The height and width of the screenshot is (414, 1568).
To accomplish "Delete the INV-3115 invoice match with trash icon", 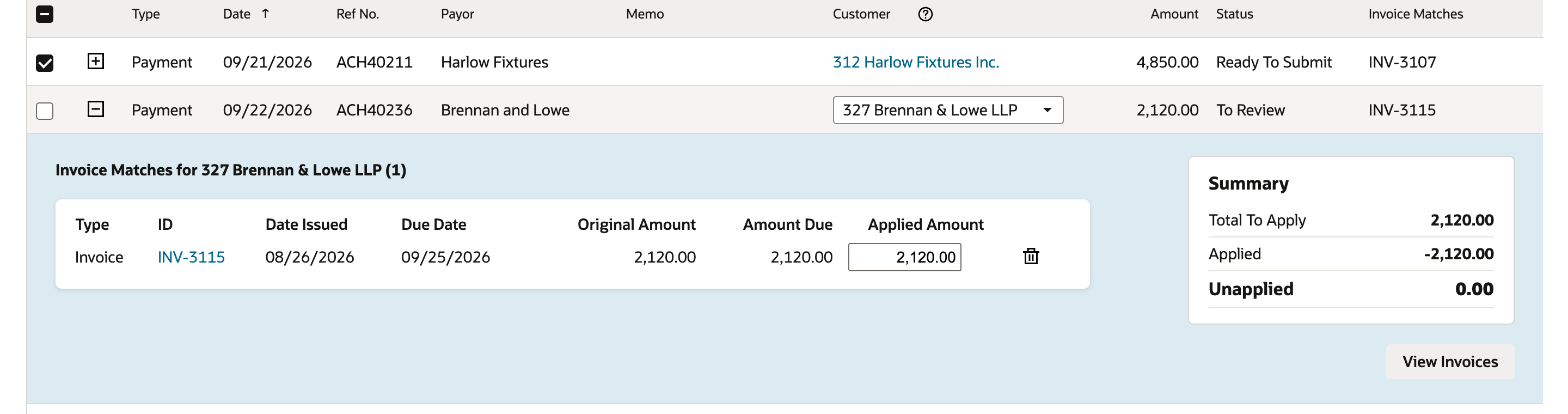I will click(x=1031, y=257).
